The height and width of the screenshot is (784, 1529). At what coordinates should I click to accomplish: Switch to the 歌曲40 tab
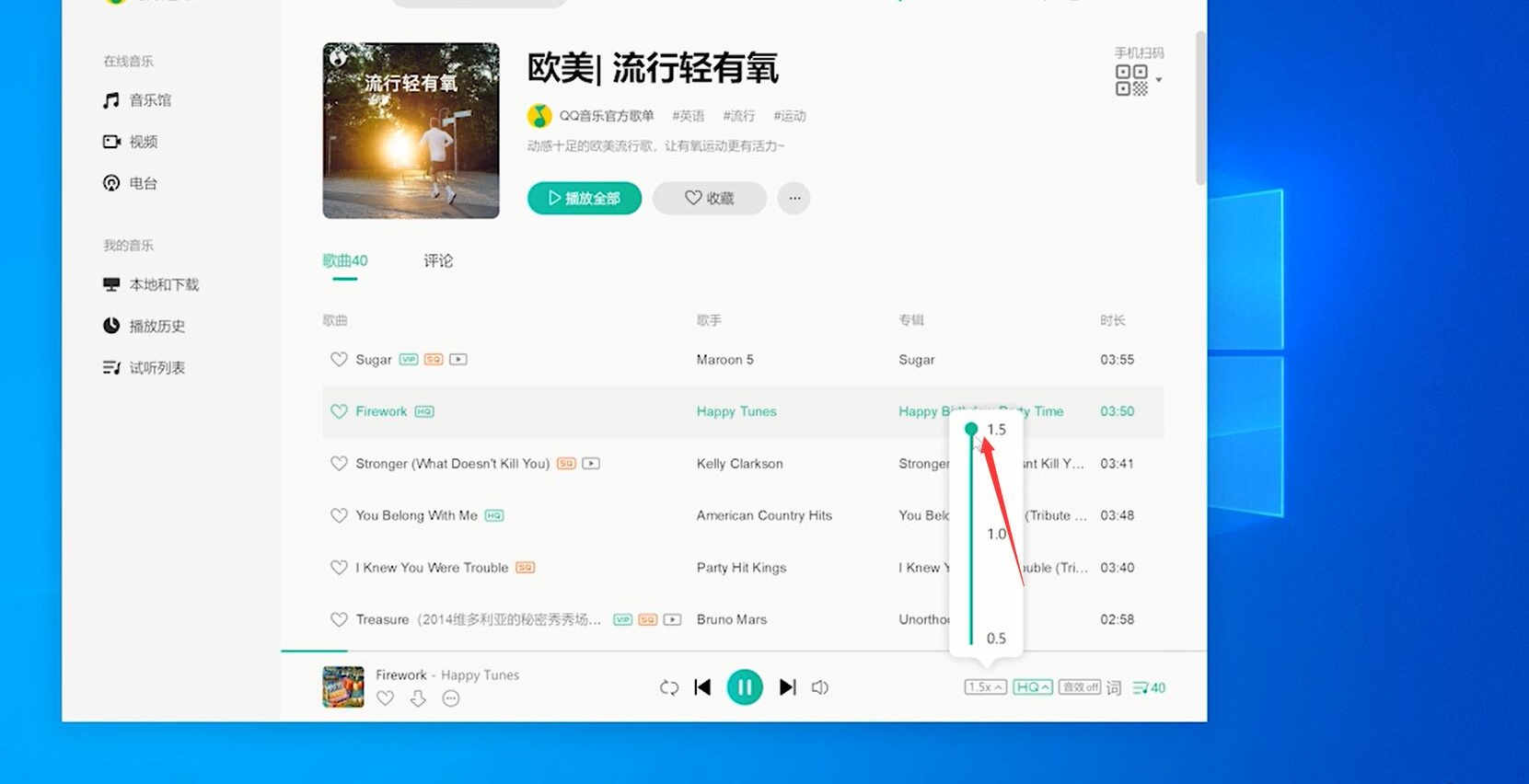345,261
